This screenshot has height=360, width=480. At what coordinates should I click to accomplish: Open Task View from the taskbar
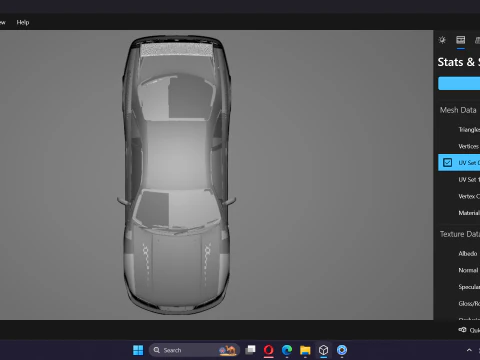tap(250, 350)
